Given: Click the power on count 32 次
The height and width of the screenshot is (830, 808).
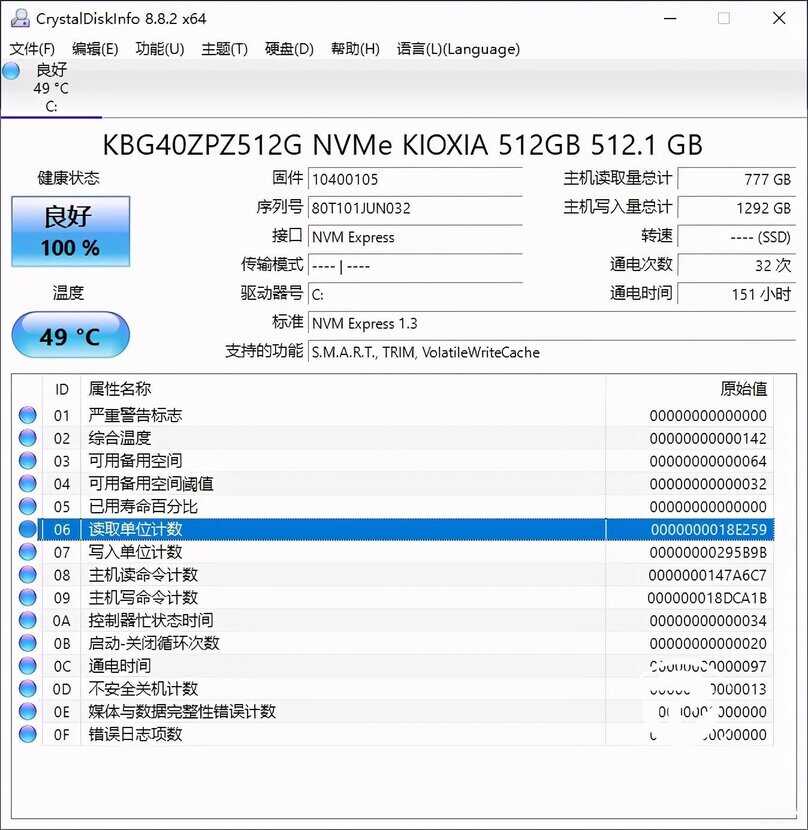Looking at the screenshot, I should pos(737,265).
